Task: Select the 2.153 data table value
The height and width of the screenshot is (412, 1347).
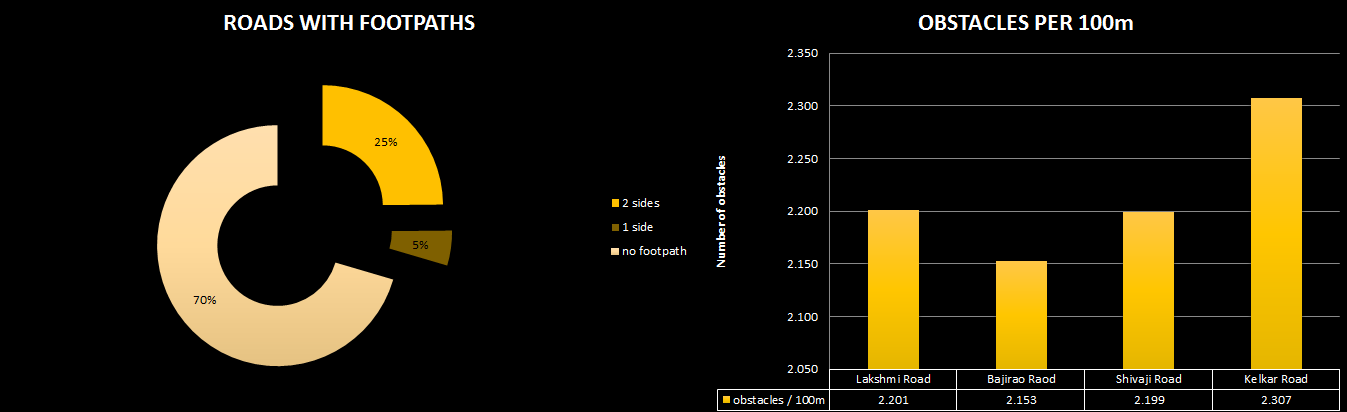Action: pos(1021,401)
